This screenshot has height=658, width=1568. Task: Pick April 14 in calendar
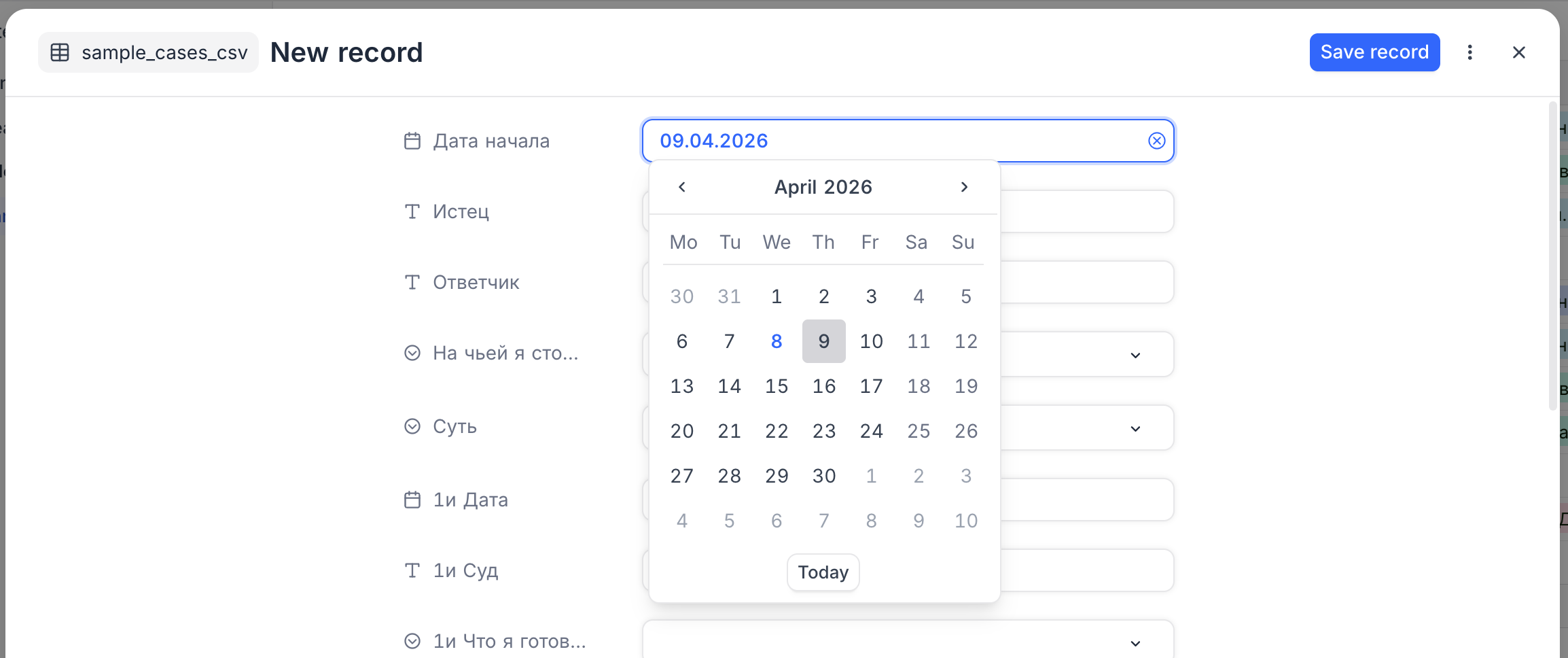729,386
